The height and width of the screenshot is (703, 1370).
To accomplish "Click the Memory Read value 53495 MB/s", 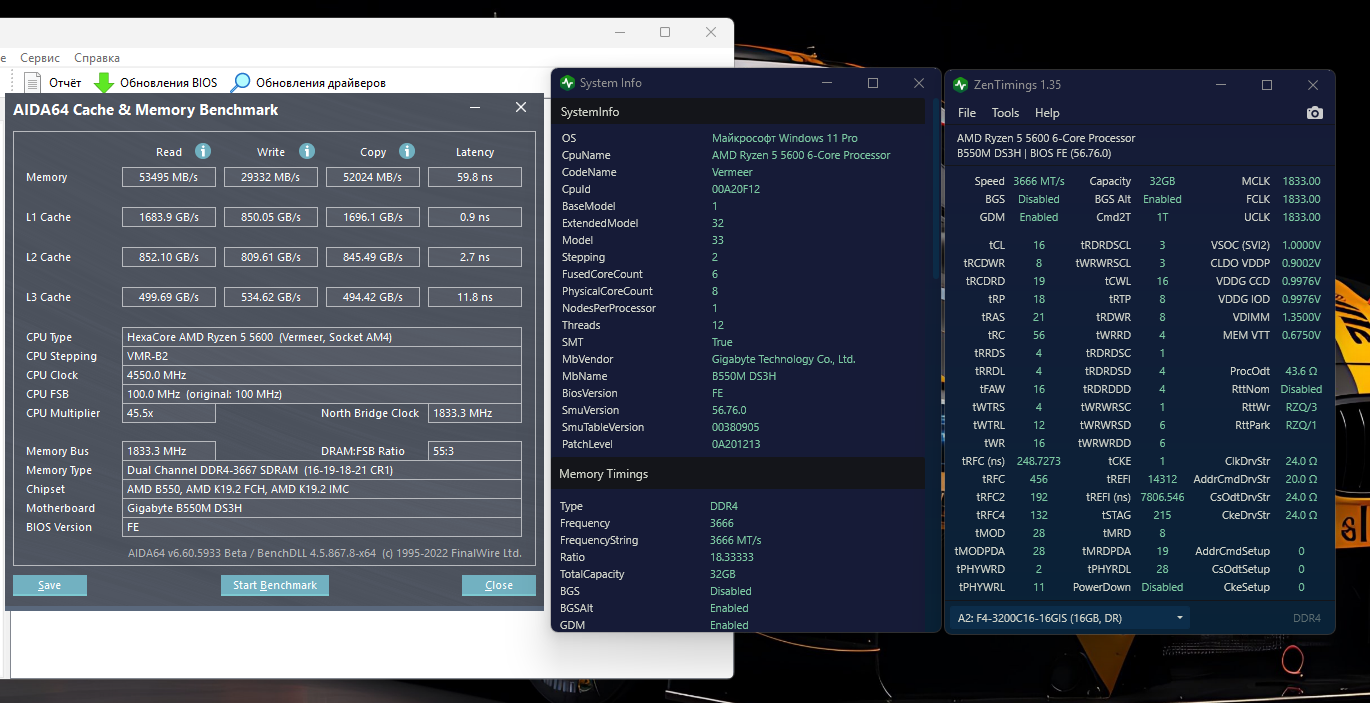I will [x=169, y=177].
